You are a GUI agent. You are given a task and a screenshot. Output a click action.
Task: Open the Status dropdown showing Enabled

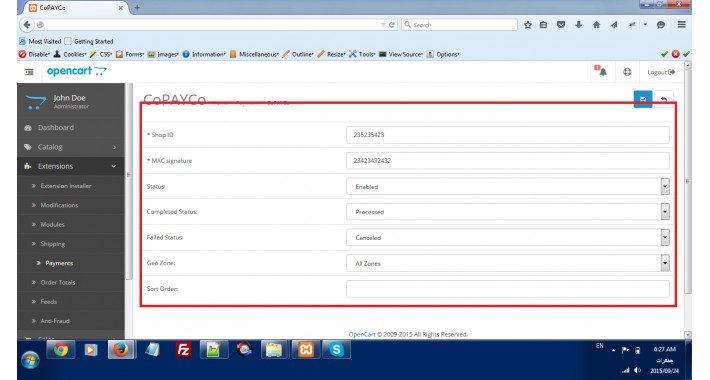click(x=508, y=186)
